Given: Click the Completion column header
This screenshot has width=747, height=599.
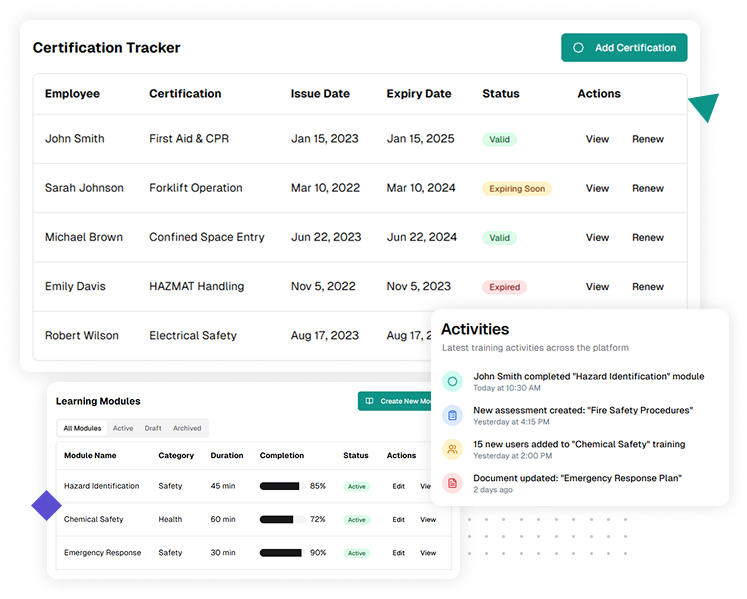Looking at the screenshot, I should click(282, 456).
